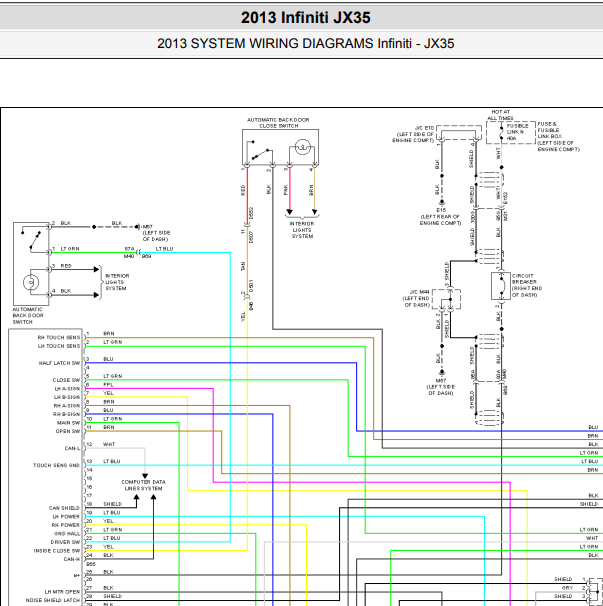
Task: Select the "AUTOMATIC BACK DOOR SWITCH" label
Action: point(28,316)
